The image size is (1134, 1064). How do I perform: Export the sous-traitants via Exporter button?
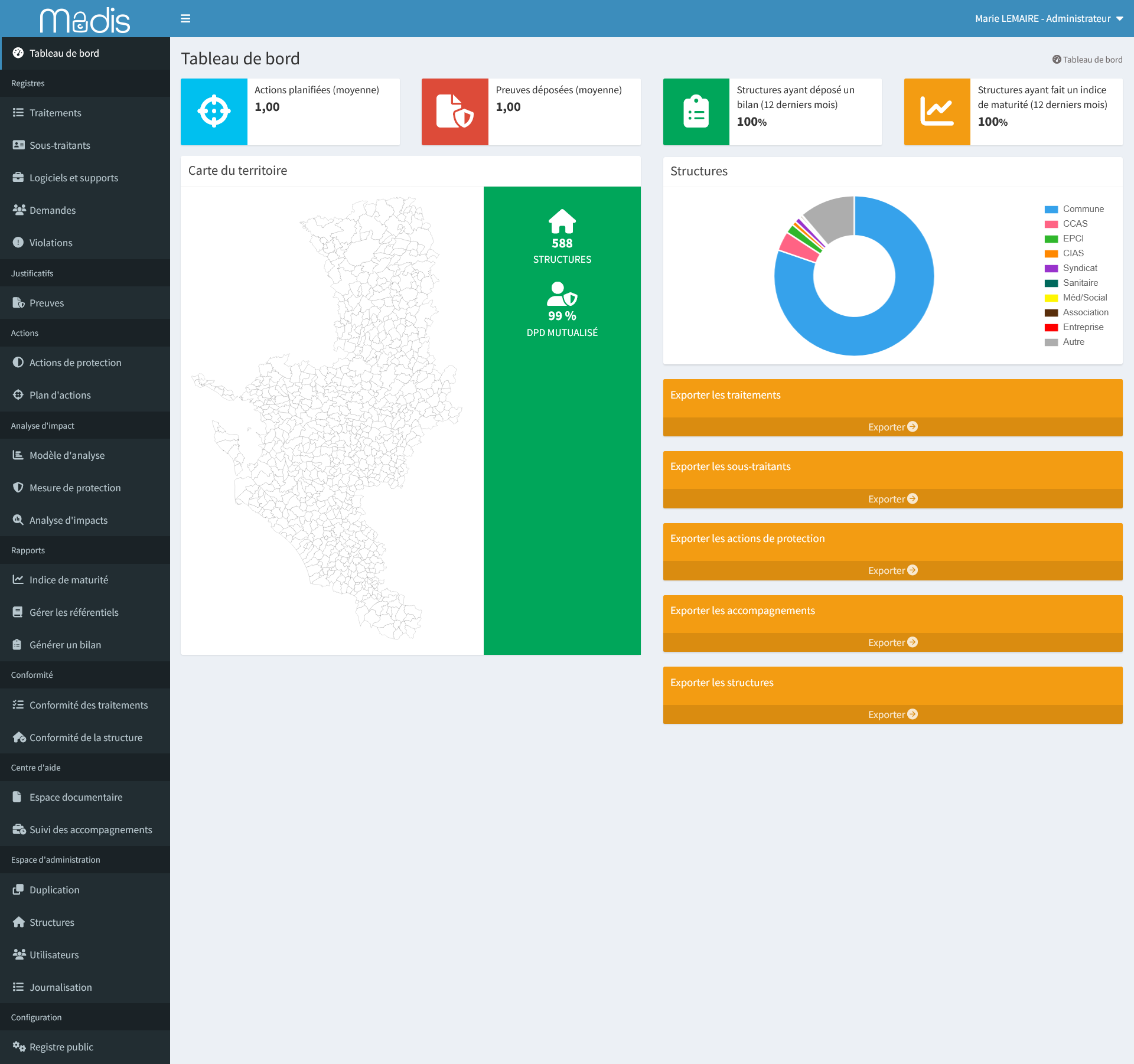point(892,499)
